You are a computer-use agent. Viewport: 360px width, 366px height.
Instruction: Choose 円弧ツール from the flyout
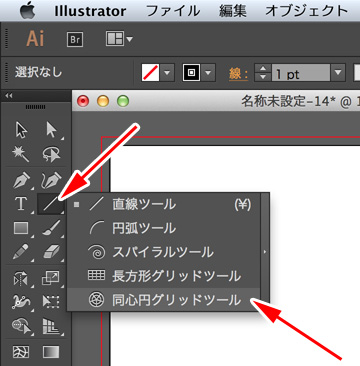point(164,228)
